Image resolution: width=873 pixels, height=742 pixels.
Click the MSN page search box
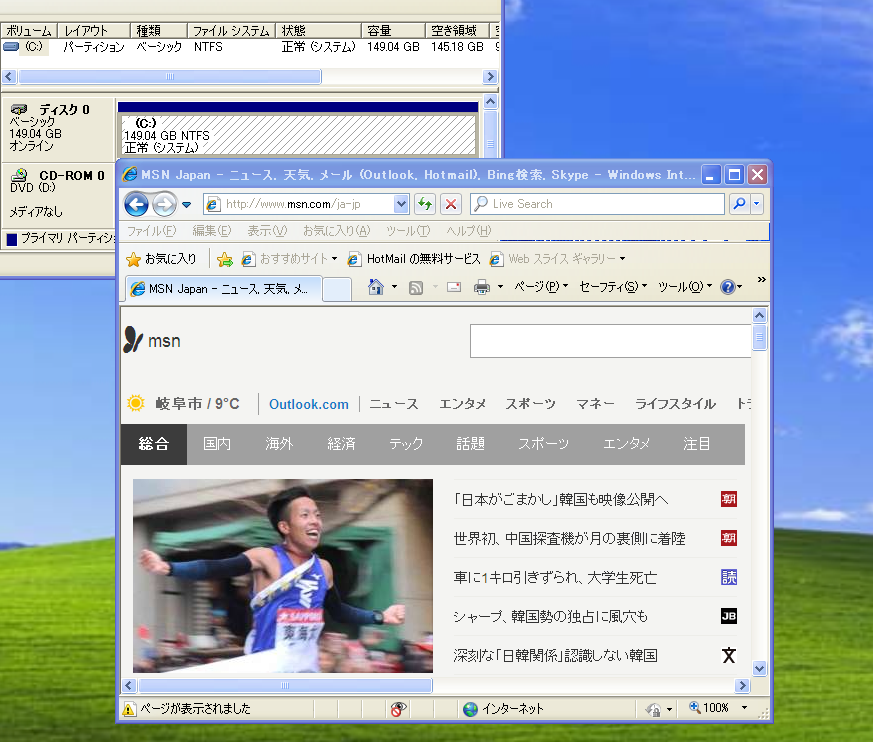(610, 341)
